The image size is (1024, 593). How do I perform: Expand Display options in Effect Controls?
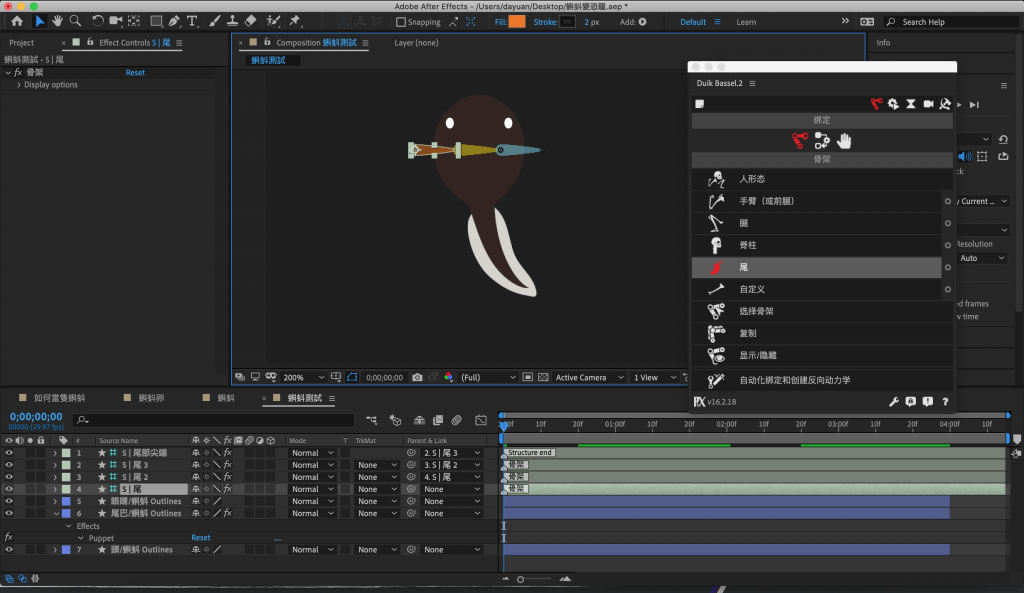click(x=19, y=85)
